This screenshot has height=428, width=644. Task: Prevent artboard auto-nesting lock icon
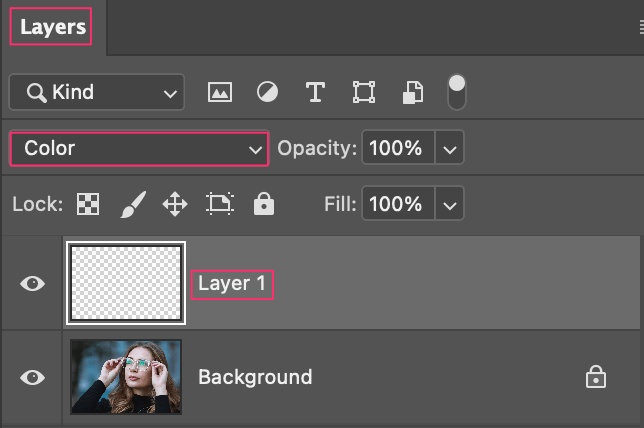[x=220, y=204]
